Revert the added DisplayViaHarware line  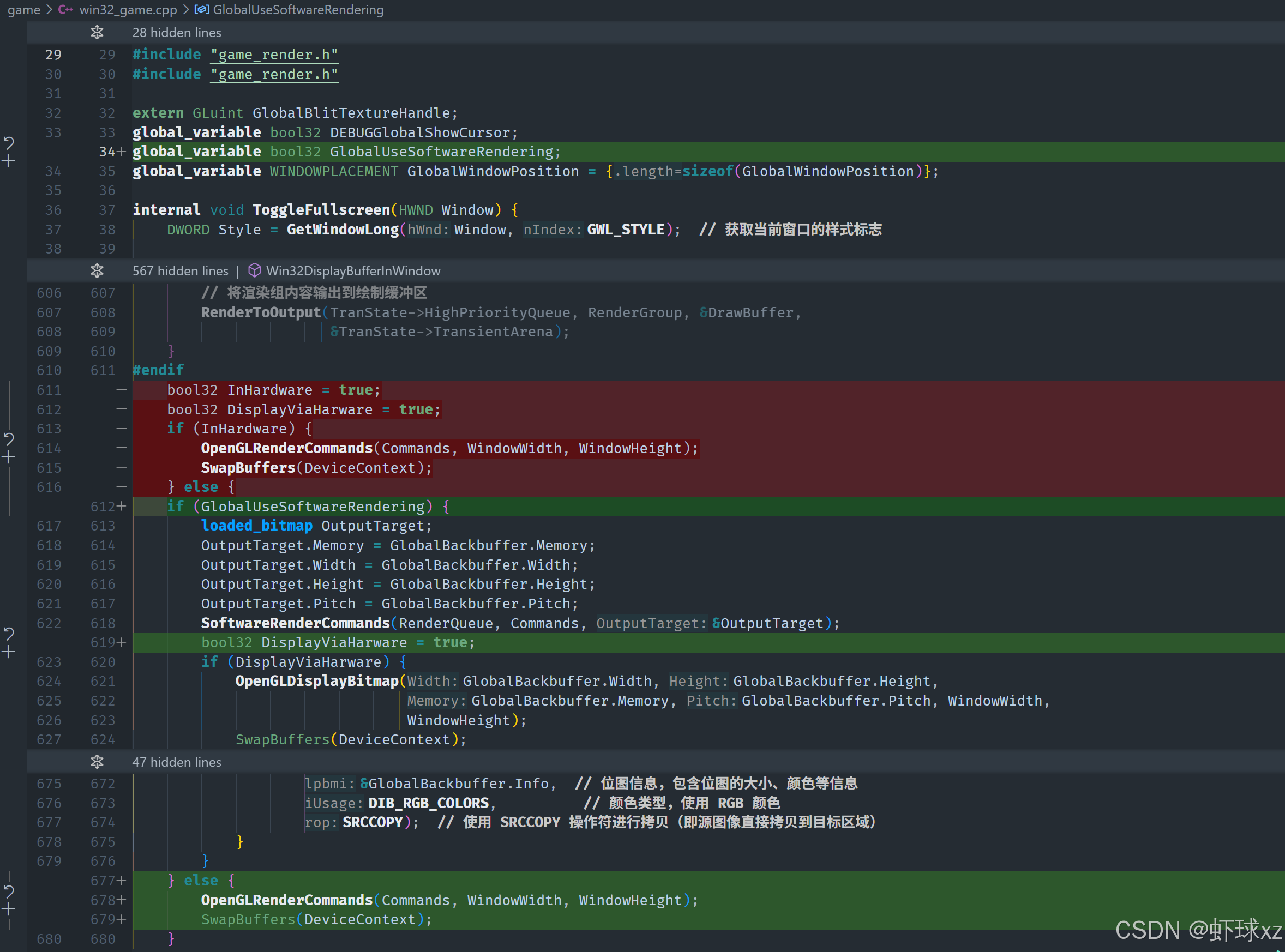(9, 634)
